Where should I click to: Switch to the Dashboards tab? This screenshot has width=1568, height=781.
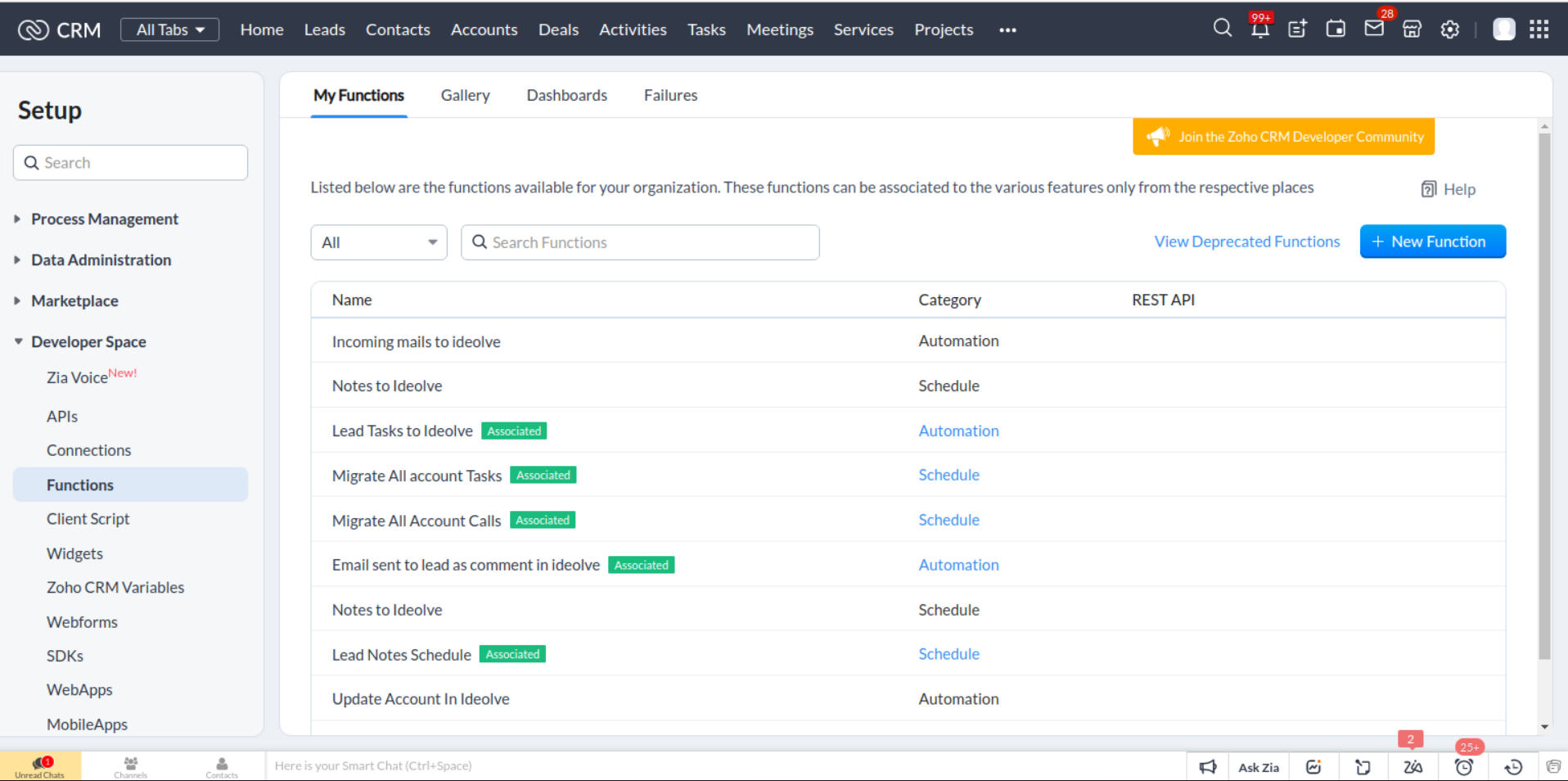[x=566, y=96]
